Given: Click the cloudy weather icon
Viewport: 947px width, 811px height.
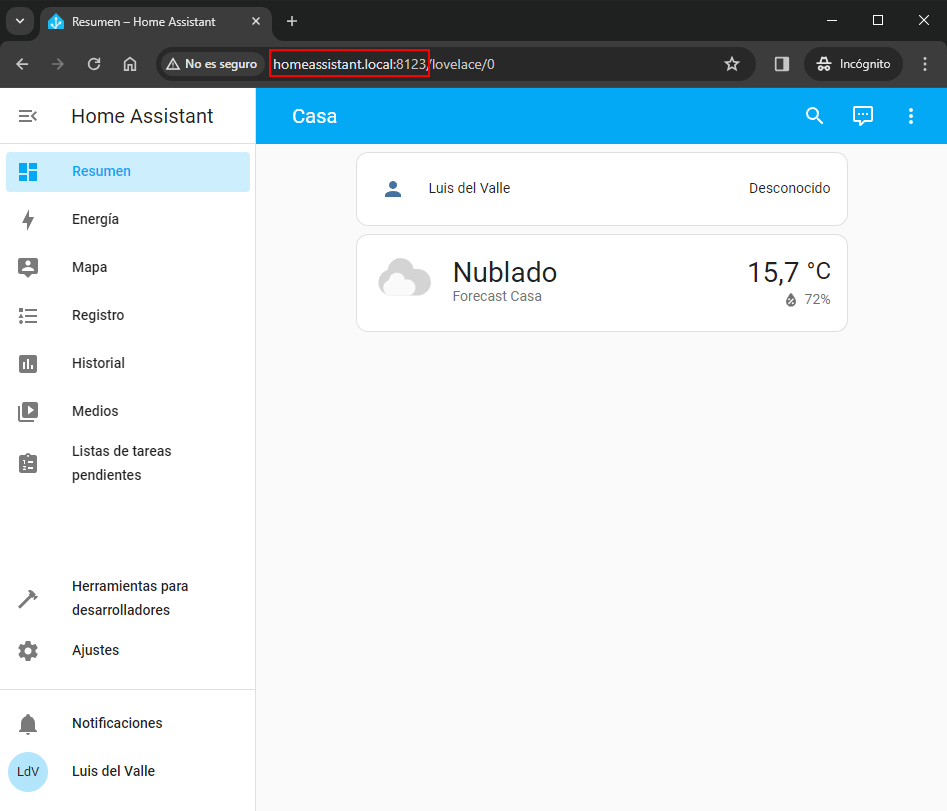Looking at the screenshot, I should point(405,278).
